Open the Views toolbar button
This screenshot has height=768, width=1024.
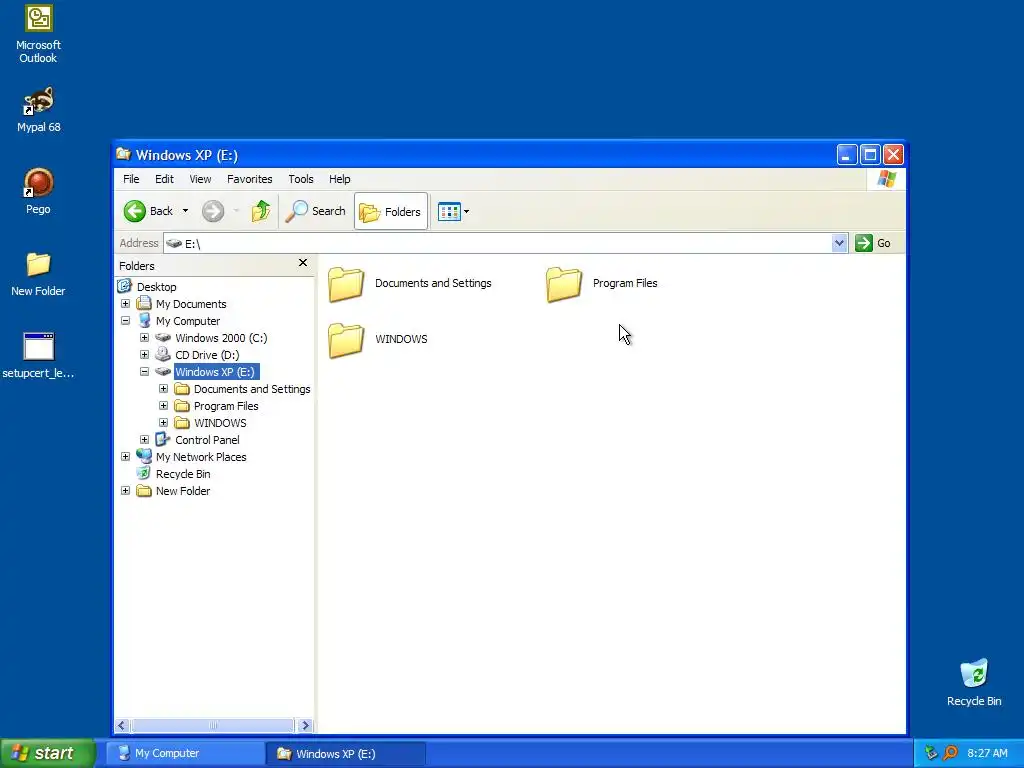click(453, 212)
